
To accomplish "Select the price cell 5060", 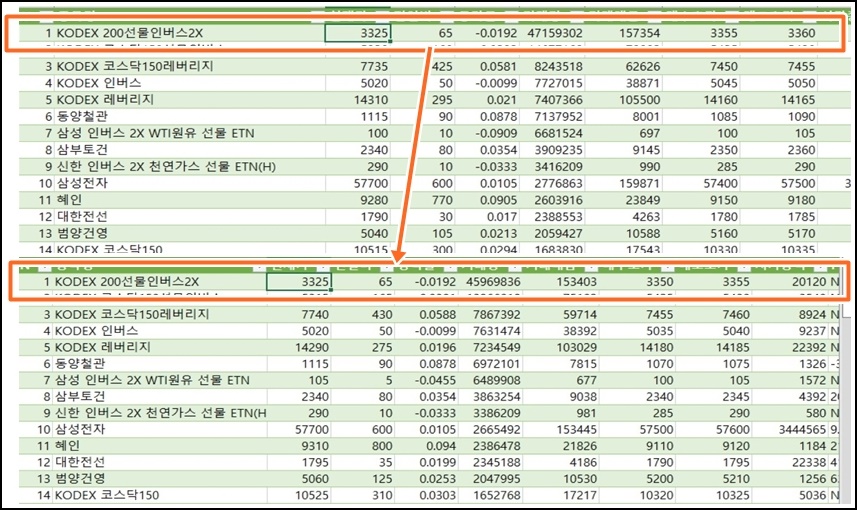I will [299, 479].
